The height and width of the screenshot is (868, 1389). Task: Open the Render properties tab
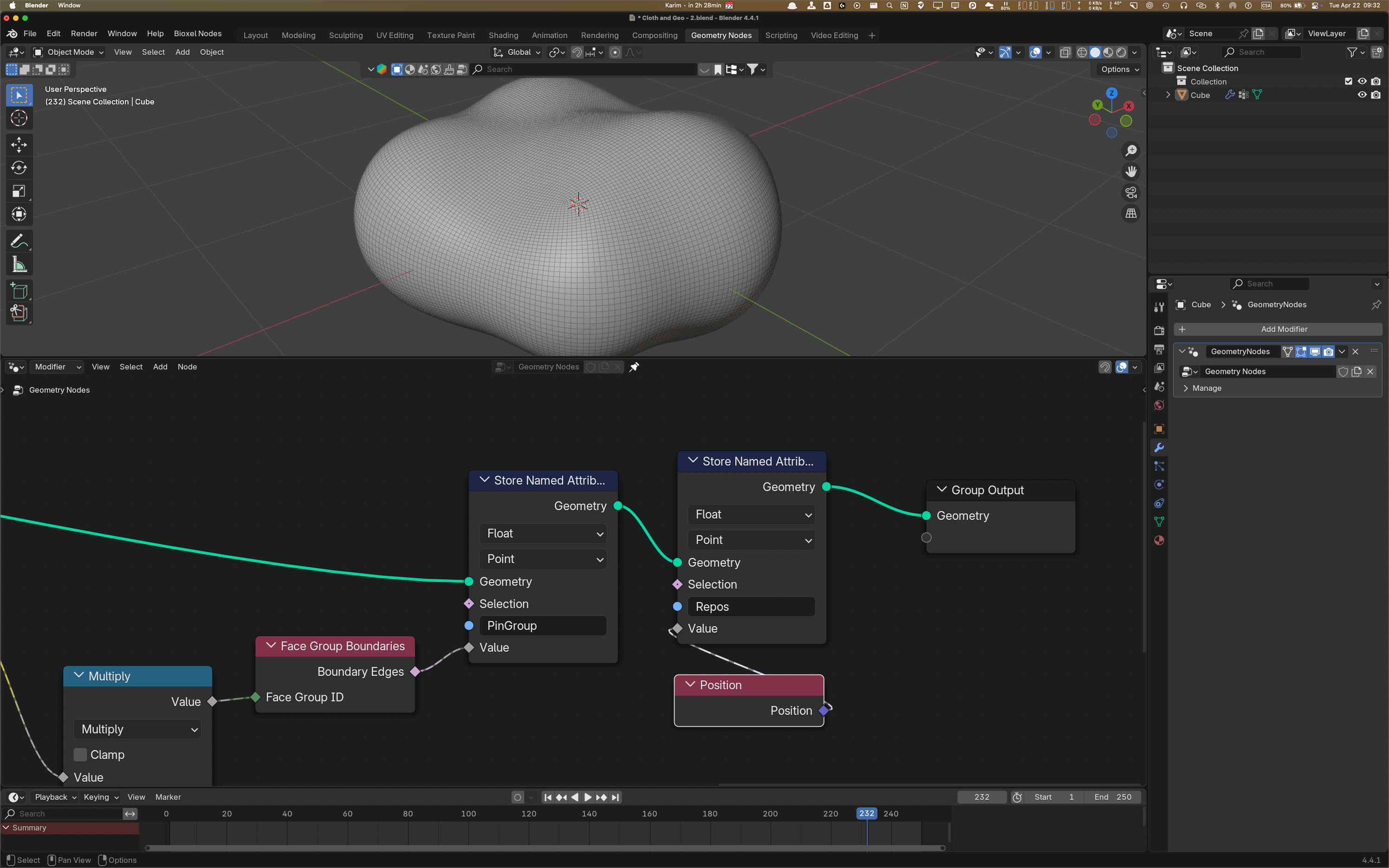point(1159,330)
